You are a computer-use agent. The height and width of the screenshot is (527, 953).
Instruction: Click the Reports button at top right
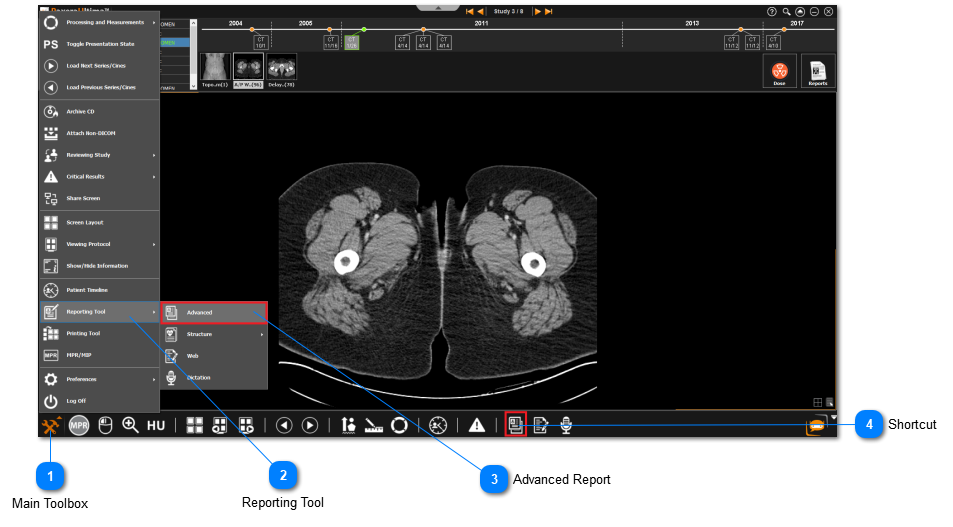click(x=817, y=72)
